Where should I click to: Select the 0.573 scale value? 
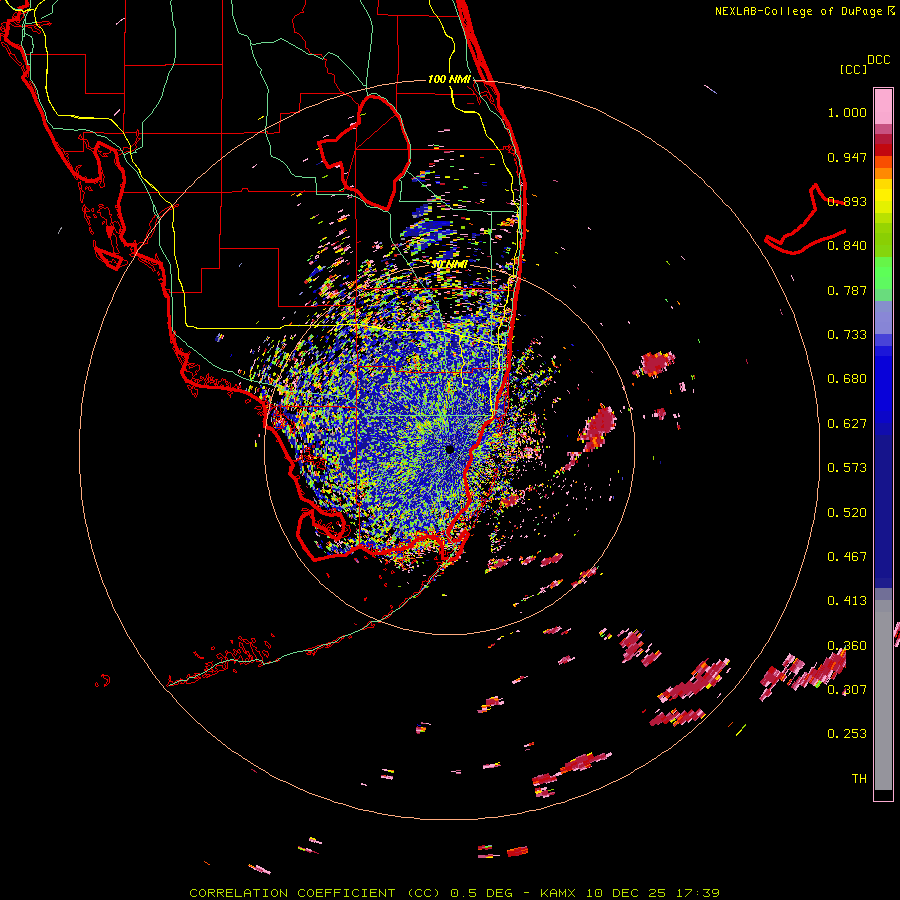(x=847, y=468)
